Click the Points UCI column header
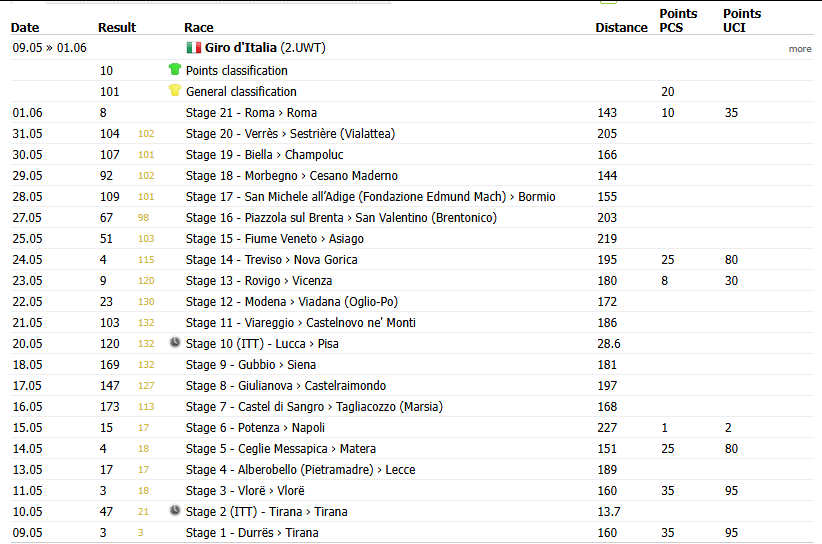822x544 pixels. point(742,20)
